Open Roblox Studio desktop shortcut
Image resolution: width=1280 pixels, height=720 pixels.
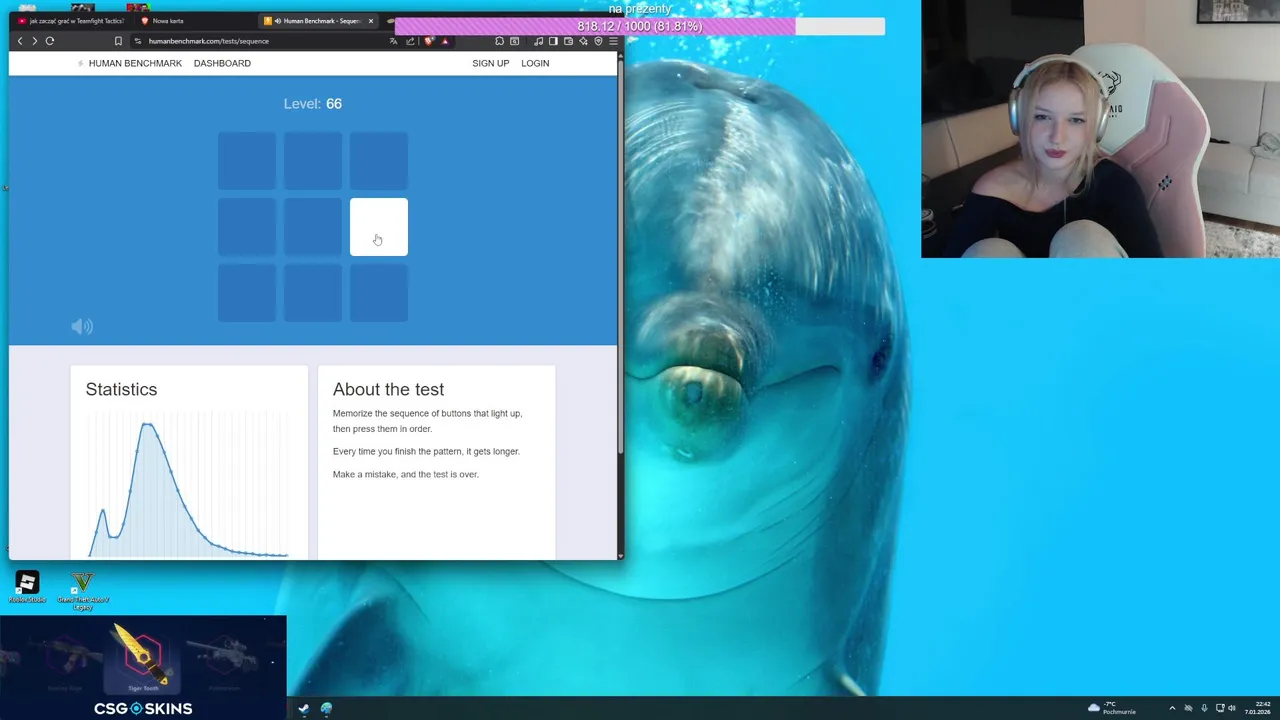(x=27, y=587)
